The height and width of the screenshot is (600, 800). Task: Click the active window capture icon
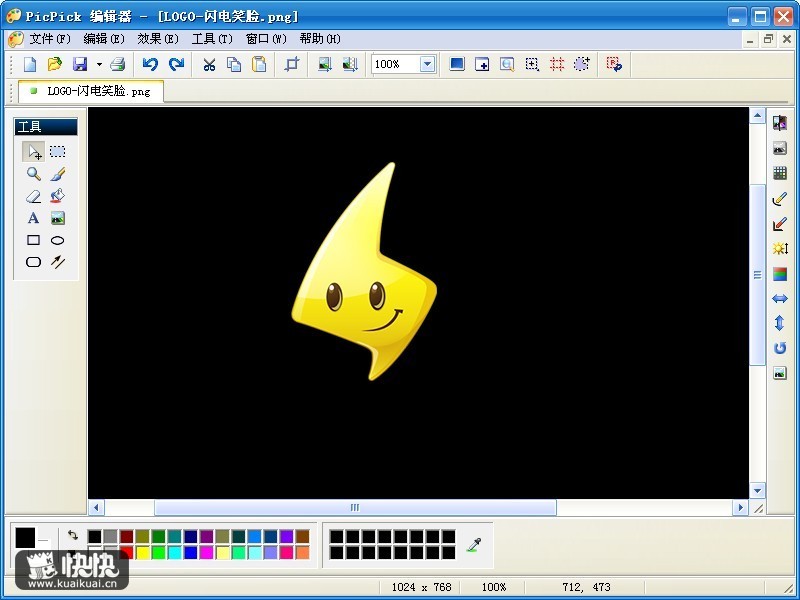[x=482, y=64]
